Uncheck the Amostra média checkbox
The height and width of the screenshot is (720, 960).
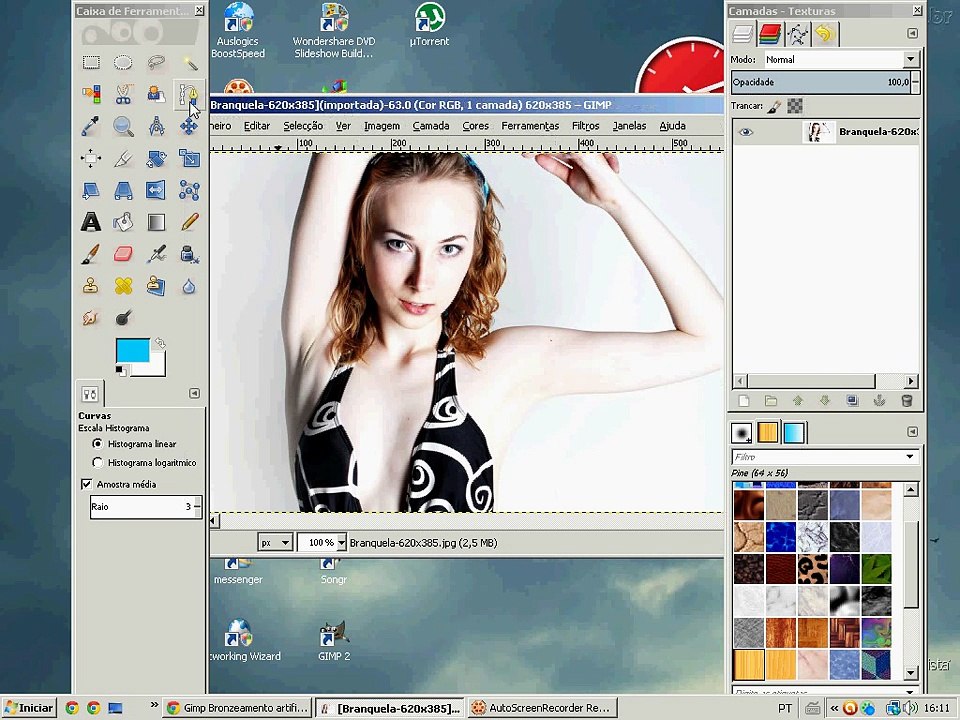point(86,484)
